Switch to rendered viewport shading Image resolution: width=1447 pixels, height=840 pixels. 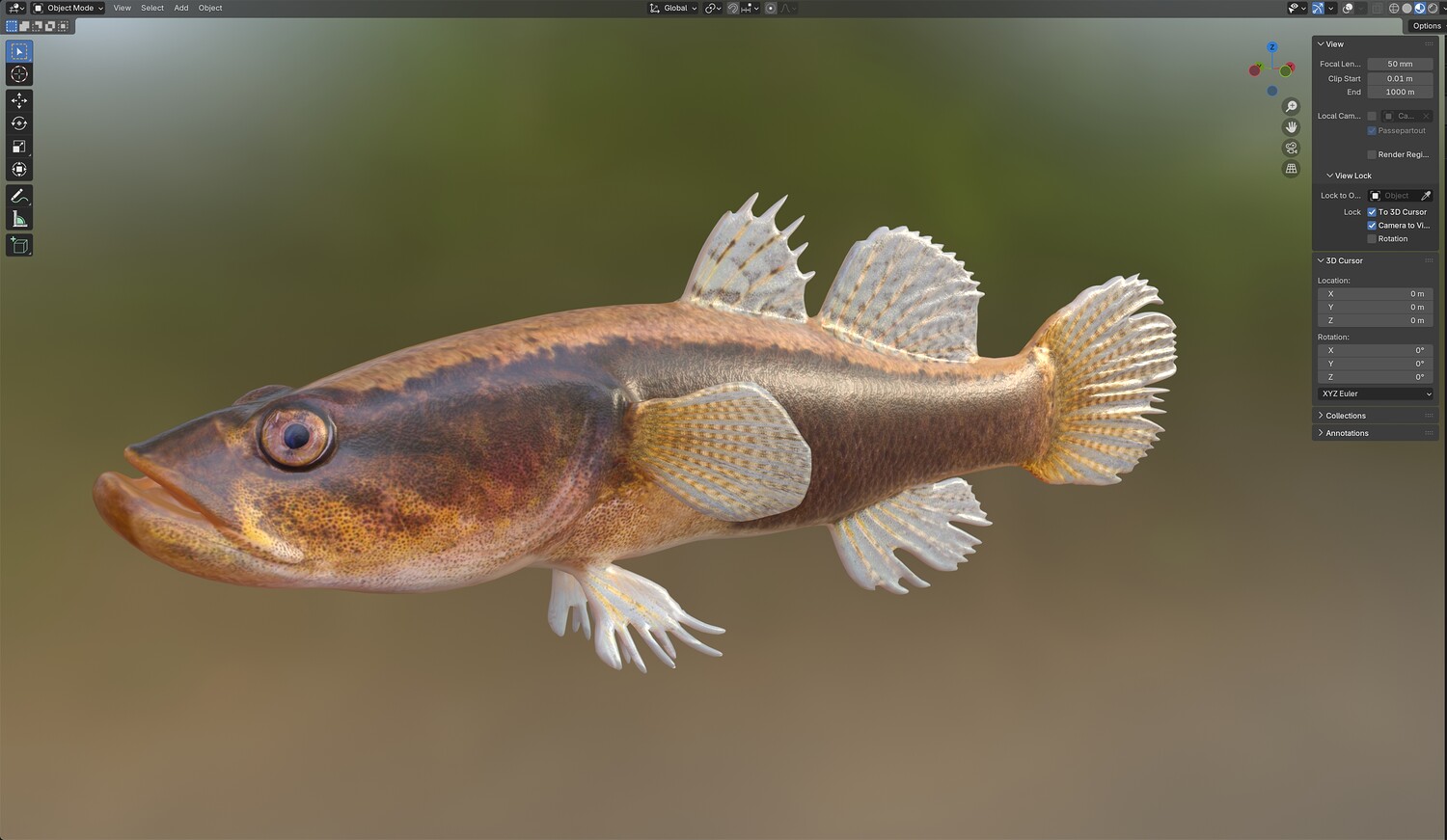[x=1433, y=8]
